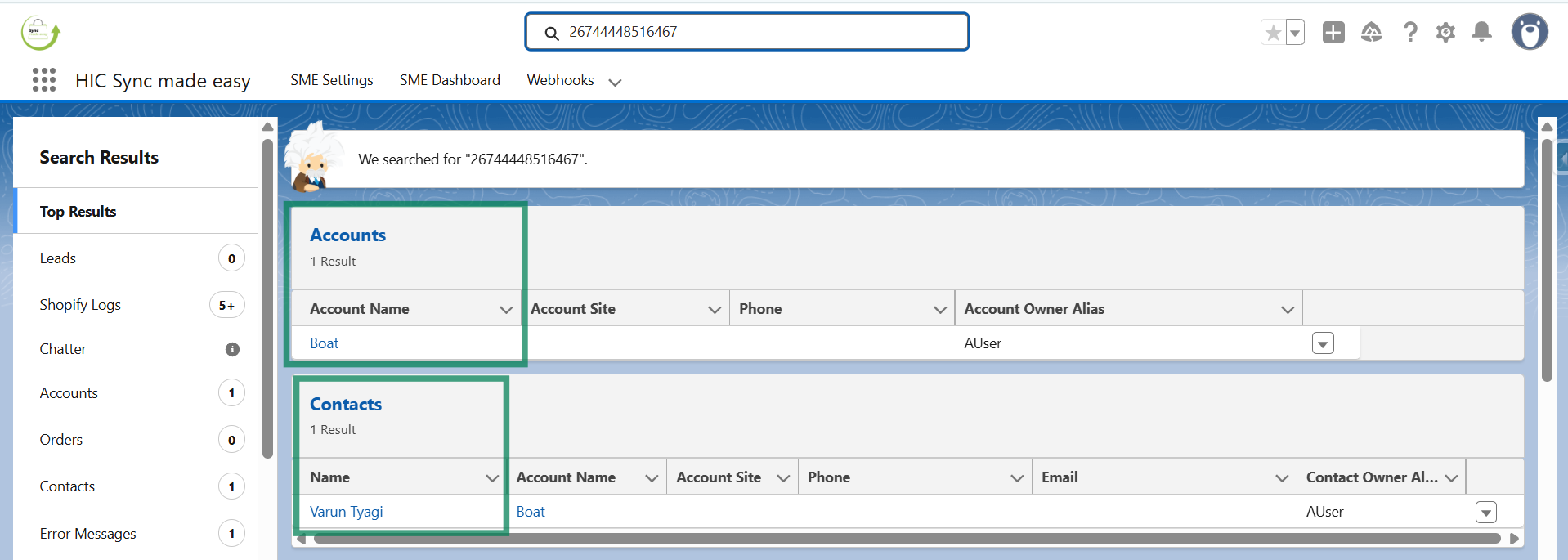Open the Boat account record link
Viewport: 1568px width, 560px height.
click(324, 343)
